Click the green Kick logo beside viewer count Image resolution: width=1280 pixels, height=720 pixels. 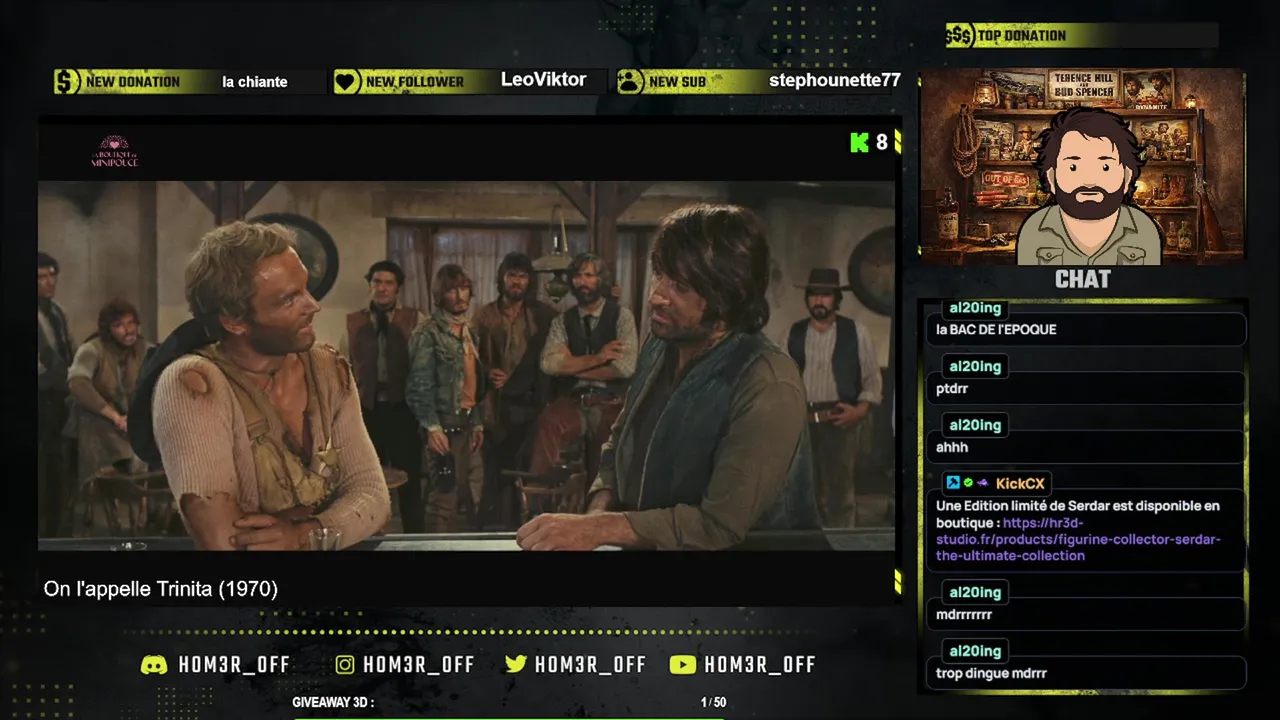pos(859,142)
